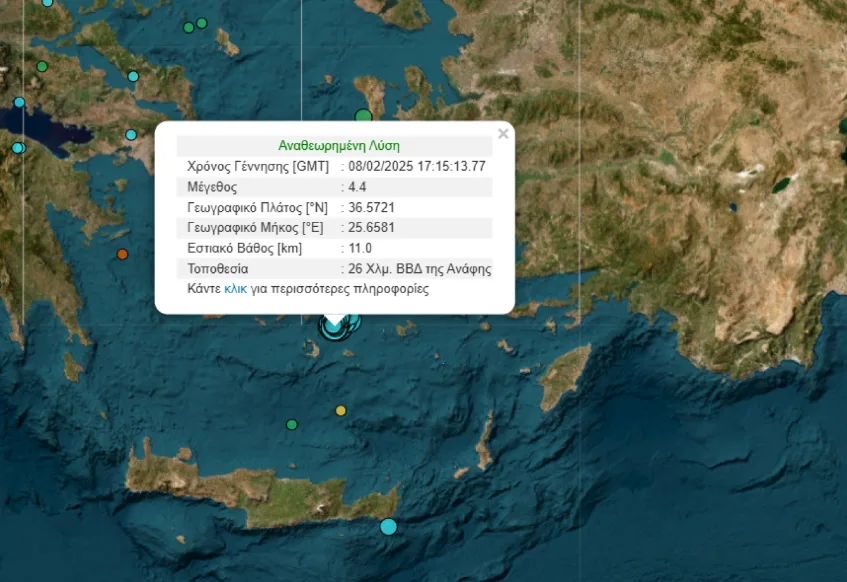847x582 pixels.
Task: Click the green marker beside the yellow one
Action: pos(292,424)
